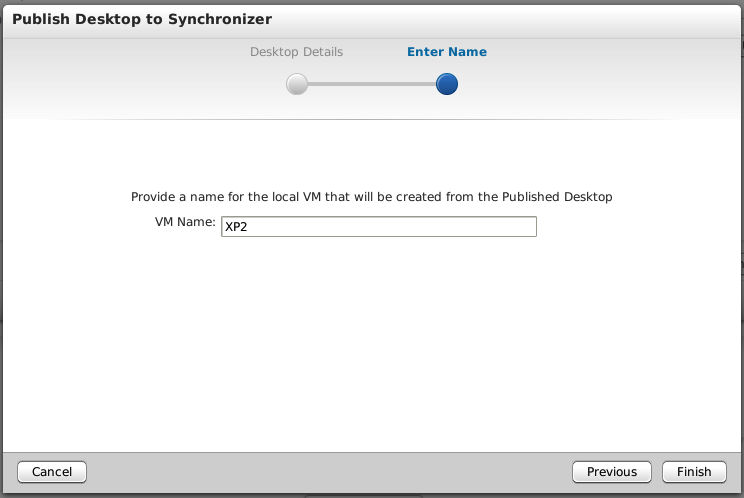The height and width of the screenshot is (498, 744).
Task: Click the Cancel button
Action: click(52, 472)
